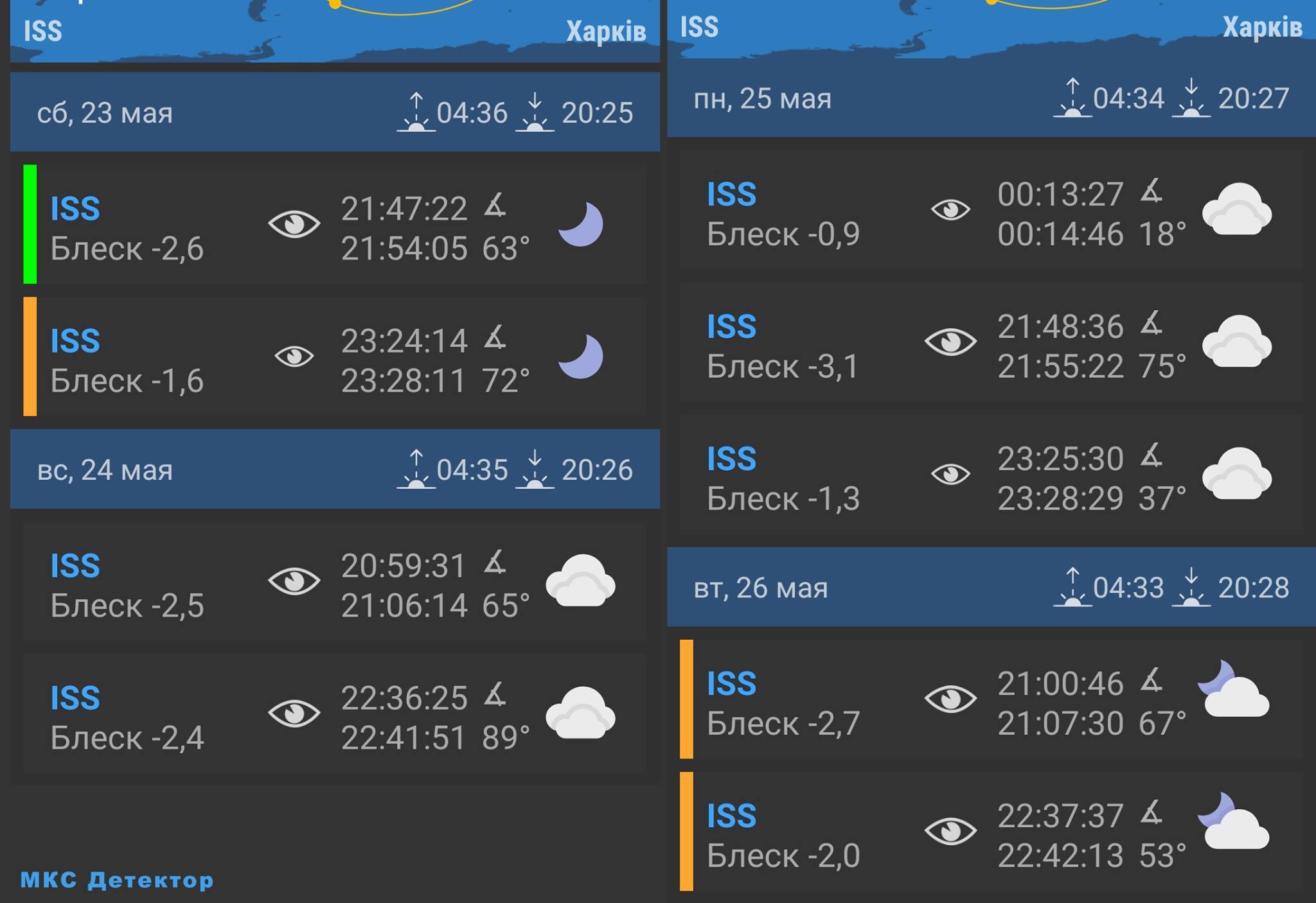Screen dimensions: 1316x903
Task: Click the elevation angle icon above 89°
Action: tap(495, 696)
